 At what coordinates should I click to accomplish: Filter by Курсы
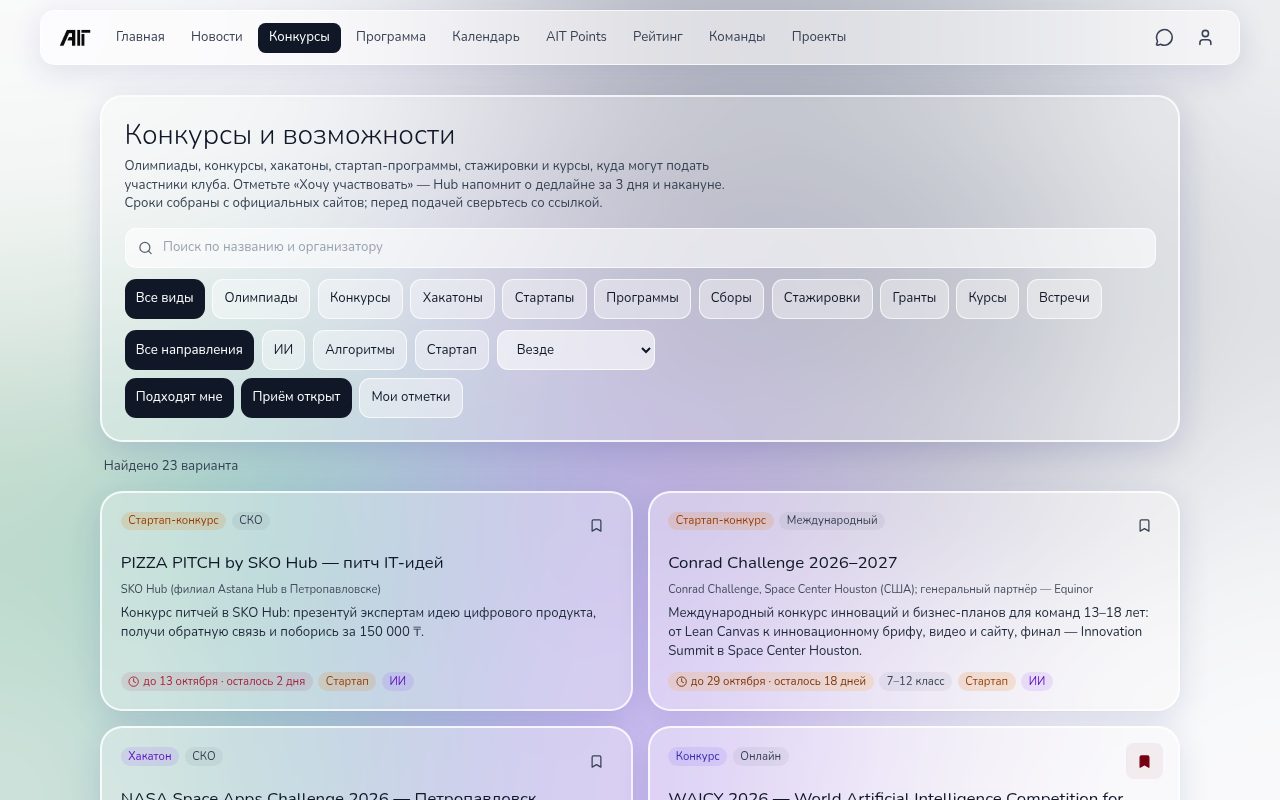coord(988,299)
